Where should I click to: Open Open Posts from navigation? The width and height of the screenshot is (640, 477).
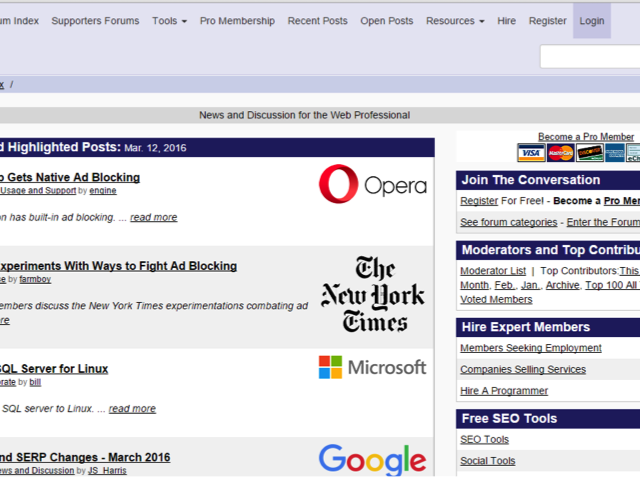tap(387, 21)
